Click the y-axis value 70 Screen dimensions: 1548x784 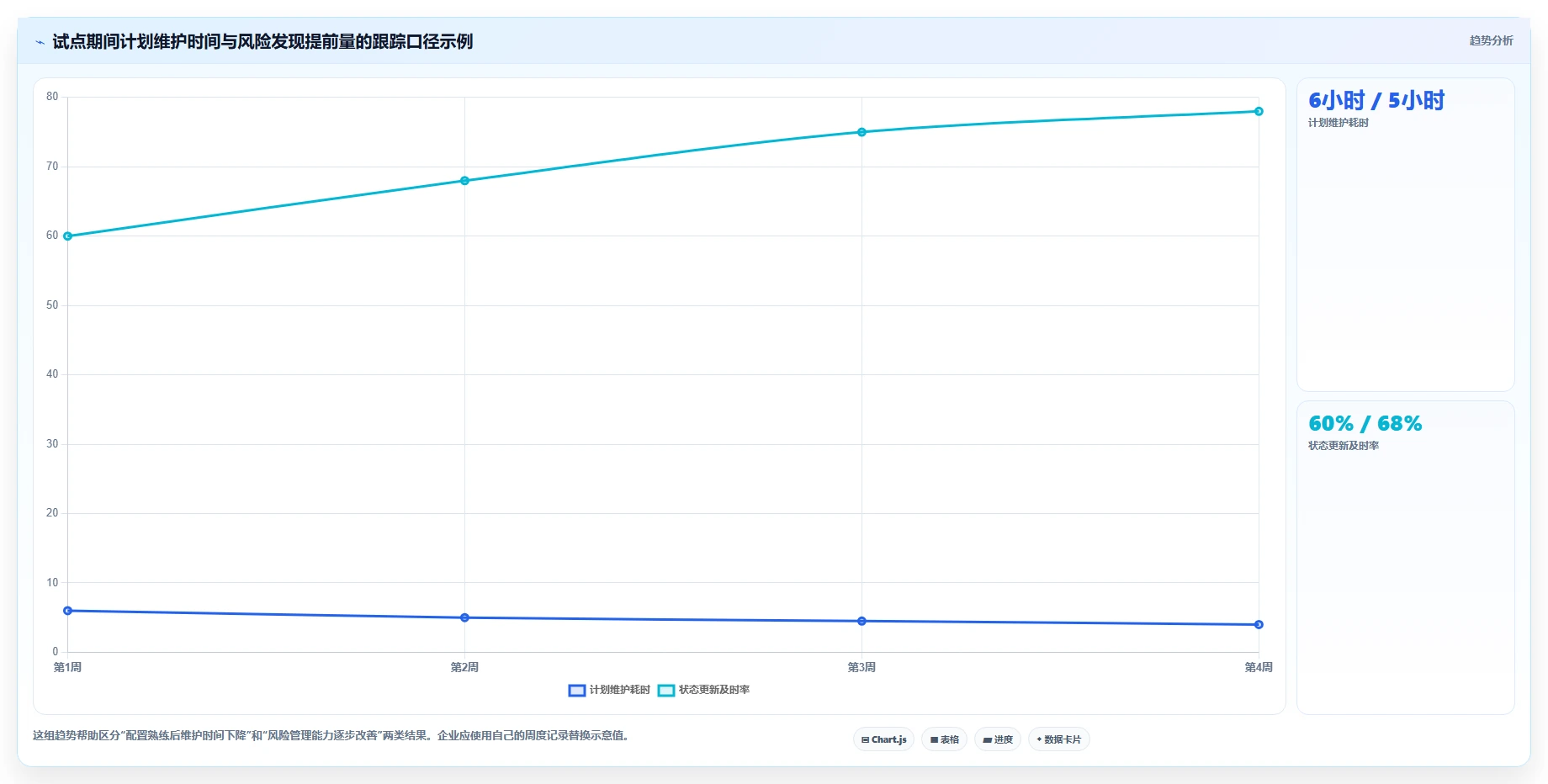pyautogui.click(x=52, y=167)
